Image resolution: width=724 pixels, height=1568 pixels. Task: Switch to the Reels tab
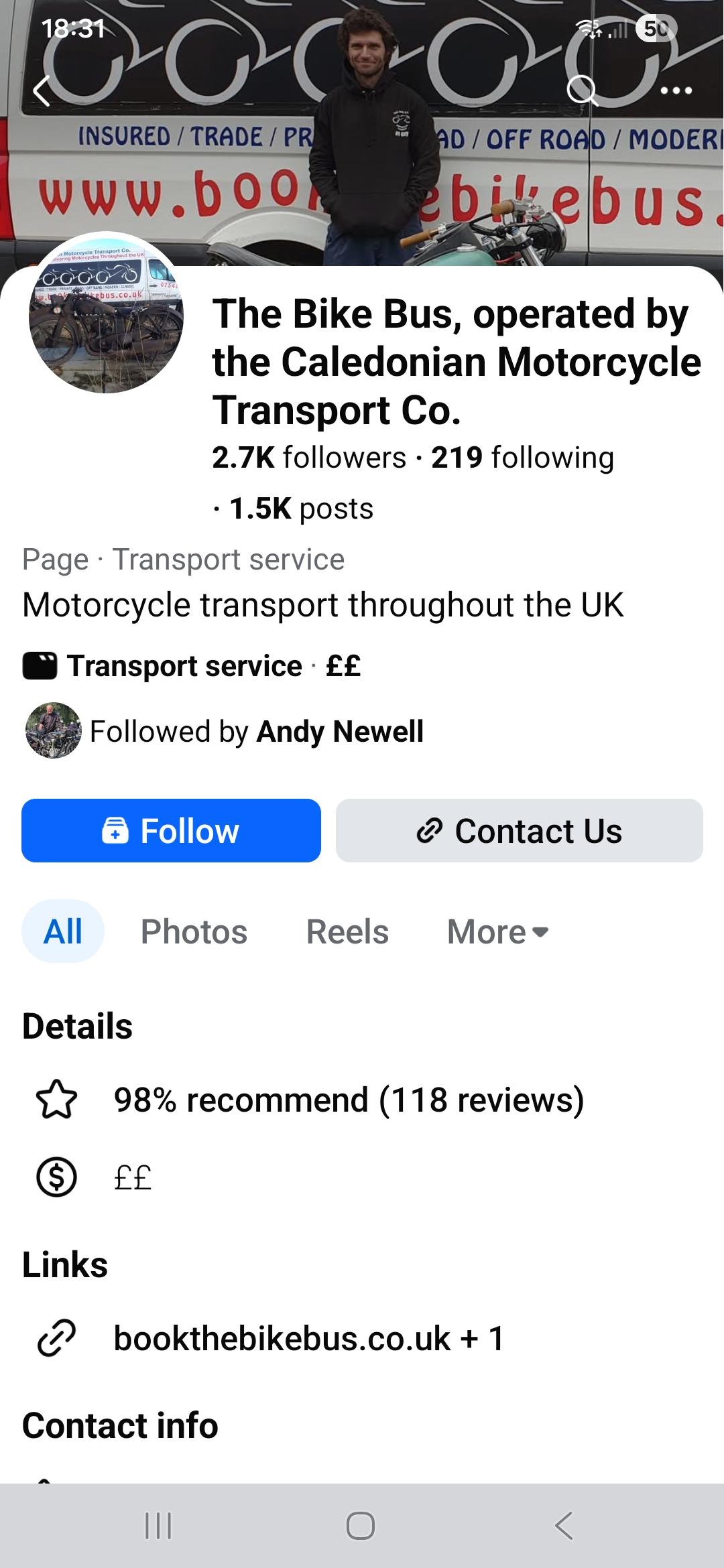click(347, 931)
